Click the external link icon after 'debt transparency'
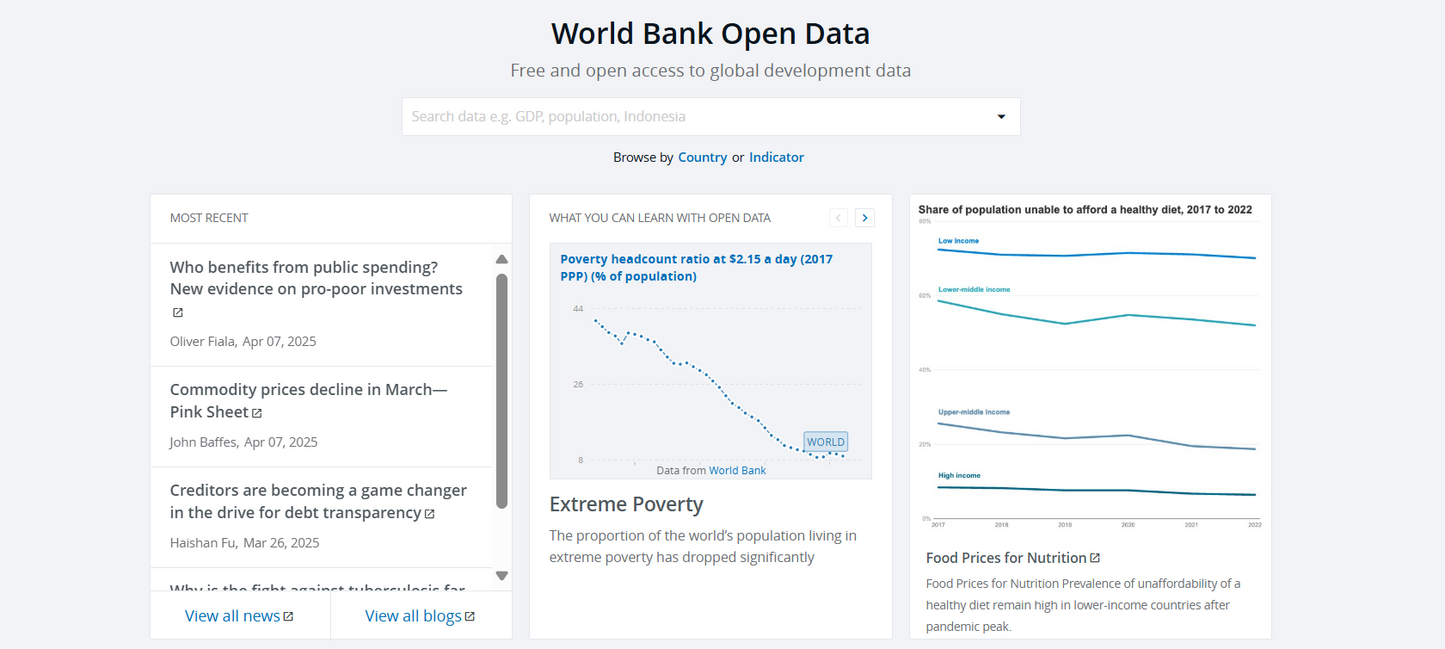The image size is (1445, 649). coord(430,513)
